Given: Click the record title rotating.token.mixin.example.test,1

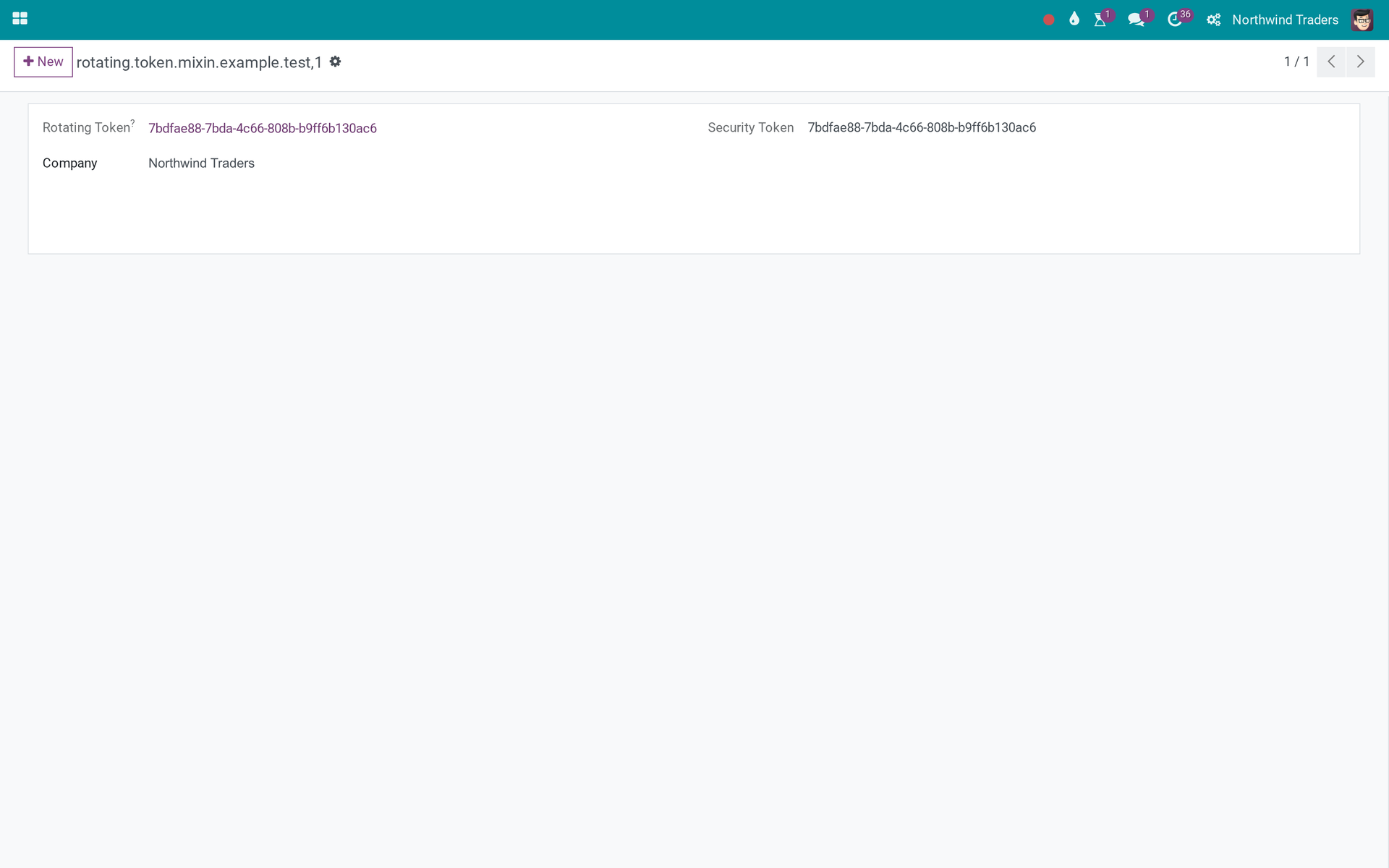Looking at the screenshot, I should pos(199,62).
